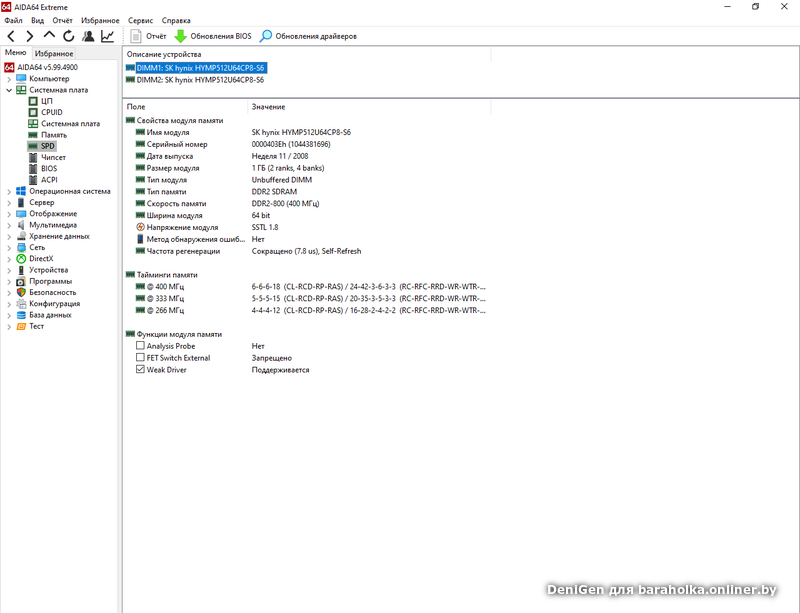
Task: Select CPUID item in tree
Action: (x=52, y=112)
